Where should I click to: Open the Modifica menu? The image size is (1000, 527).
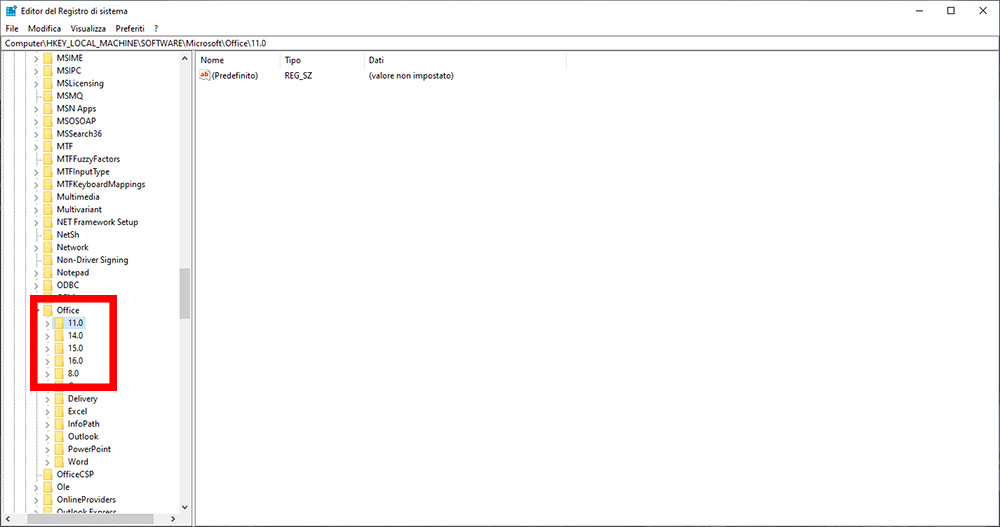point(44,29)
